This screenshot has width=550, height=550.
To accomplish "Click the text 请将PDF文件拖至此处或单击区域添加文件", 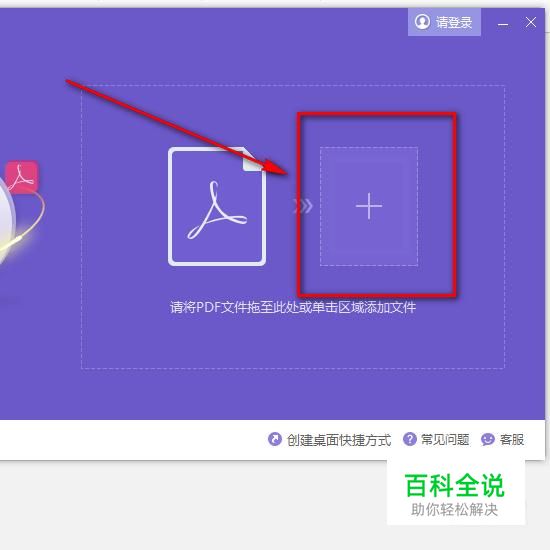I will (x=293, y=307).
